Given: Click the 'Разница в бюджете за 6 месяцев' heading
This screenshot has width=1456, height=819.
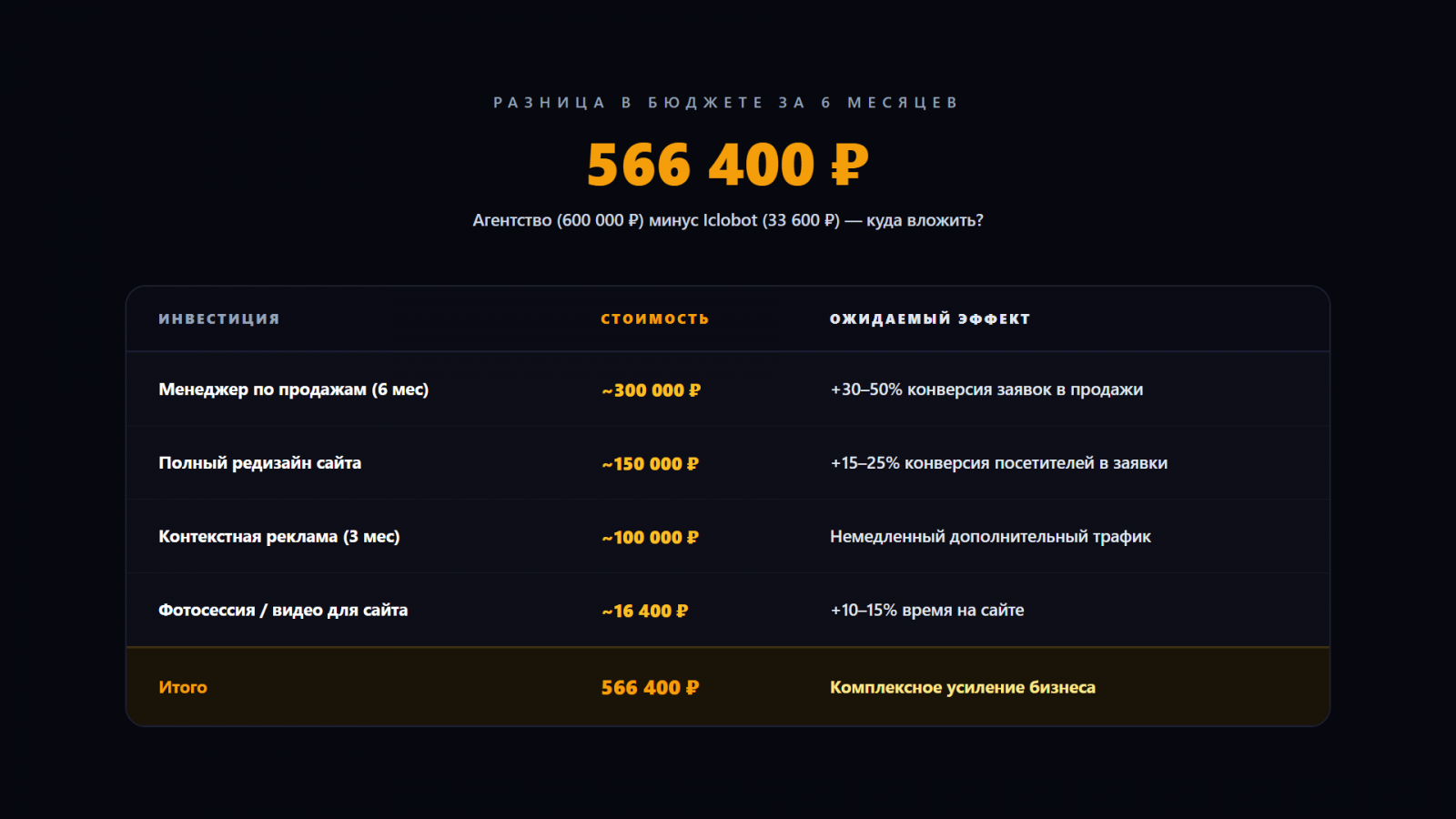Looking at the screenshot, I should [727, 103].
